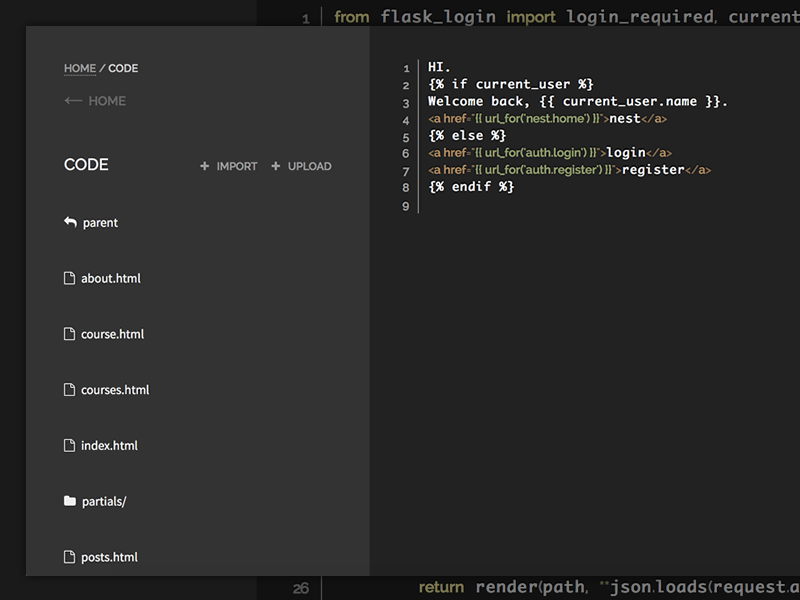This screenshot has width=800, height=600.
Task: Click the file icon beside course.html
Action: [x=68, y=334]
